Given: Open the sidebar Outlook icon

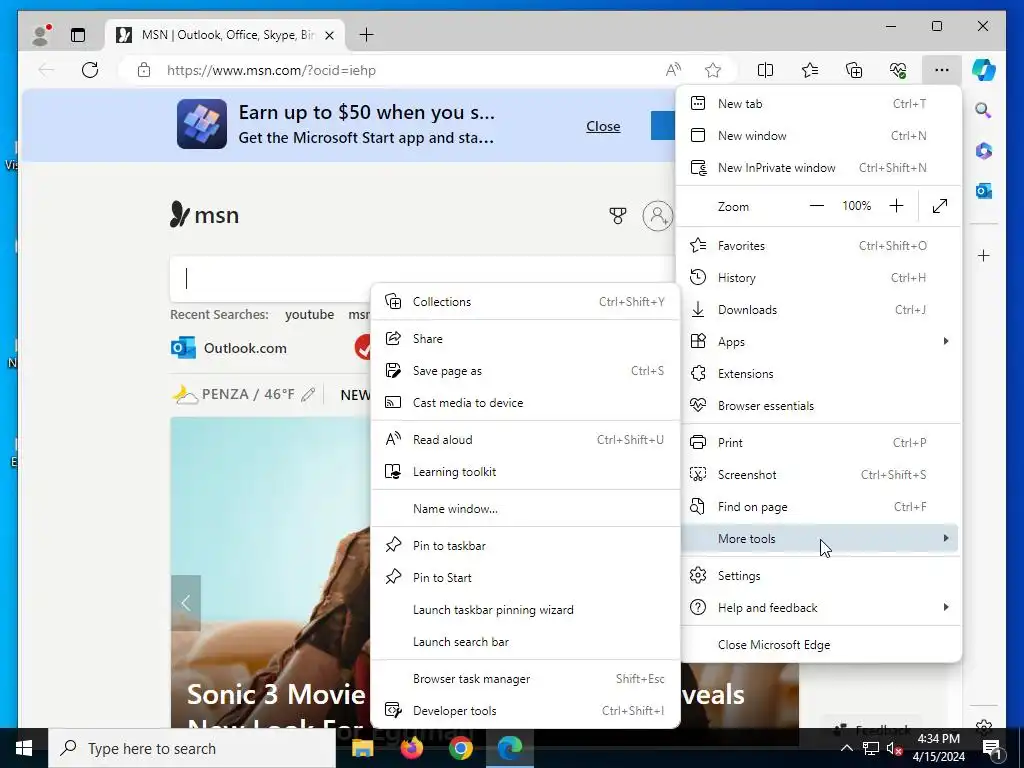Looking at the screenshot, I should point(984,191).
